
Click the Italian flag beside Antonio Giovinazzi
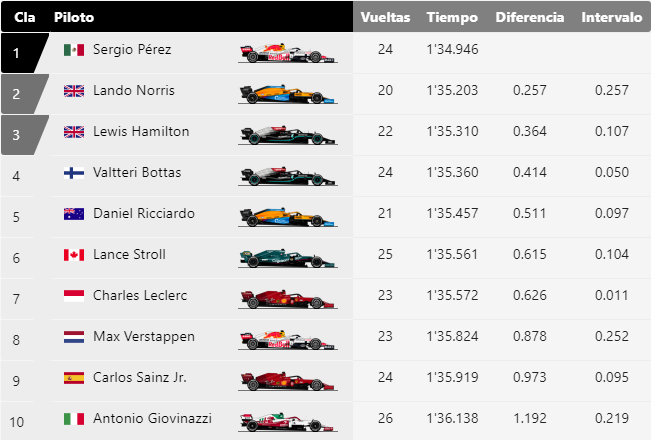74,419
